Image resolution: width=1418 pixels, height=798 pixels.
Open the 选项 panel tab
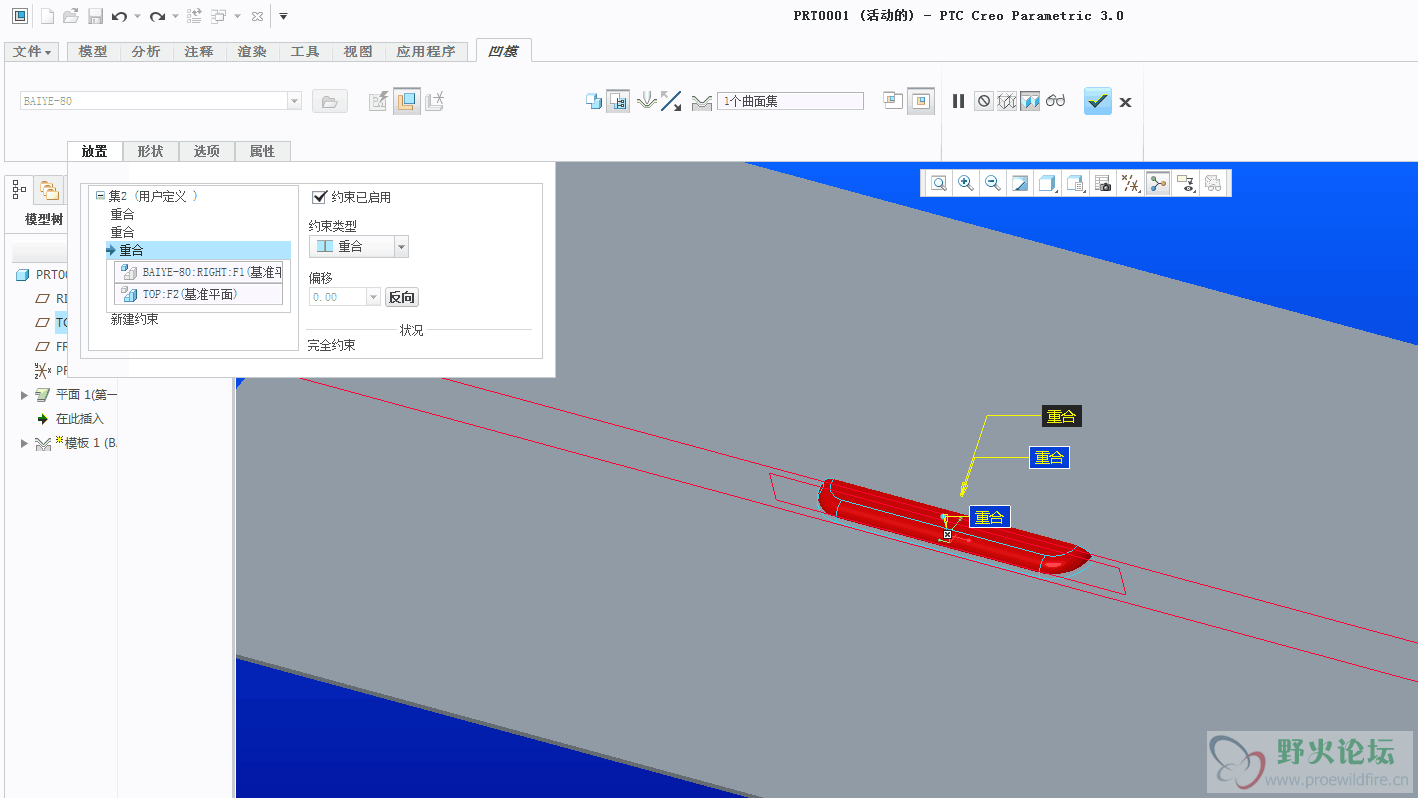tap(207, 151)
